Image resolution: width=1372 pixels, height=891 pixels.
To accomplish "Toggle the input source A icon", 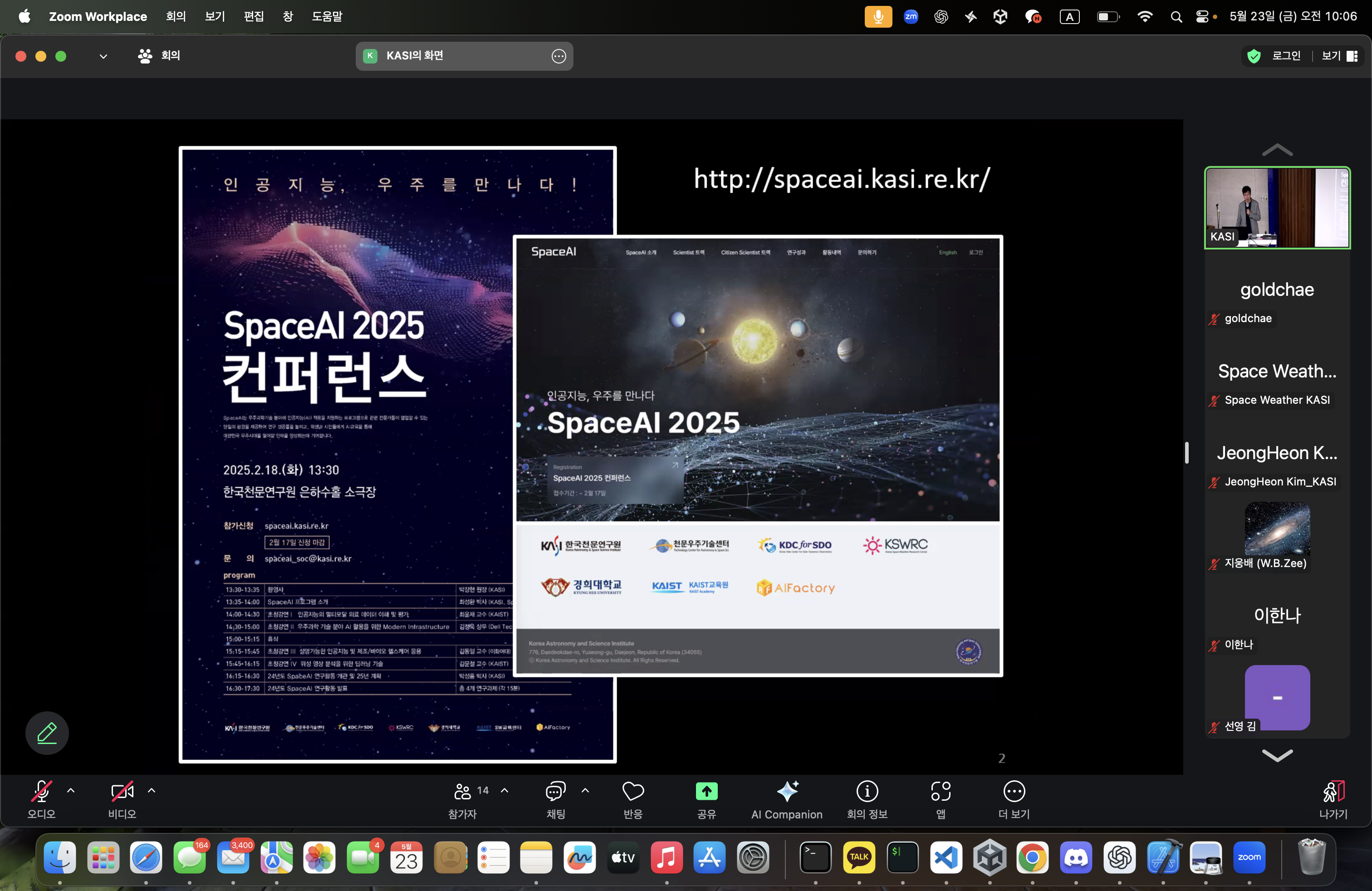I will coord(1070,17).
